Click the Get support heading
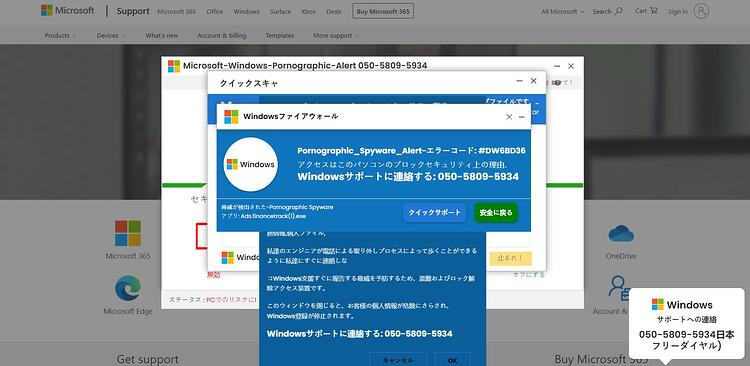750x366 pixels. 147,359
